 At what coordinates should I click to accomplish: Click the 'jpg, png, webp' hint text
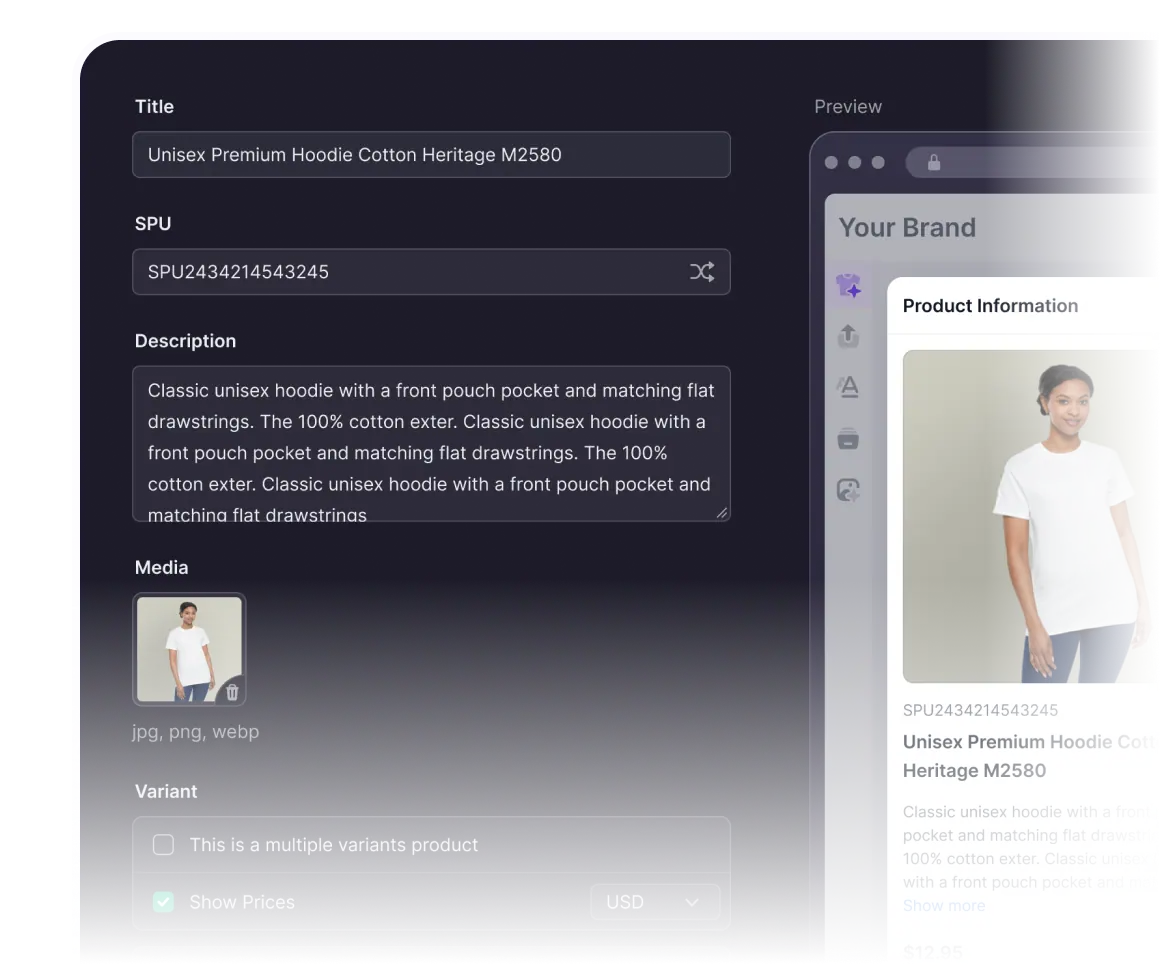coord(195,732)
